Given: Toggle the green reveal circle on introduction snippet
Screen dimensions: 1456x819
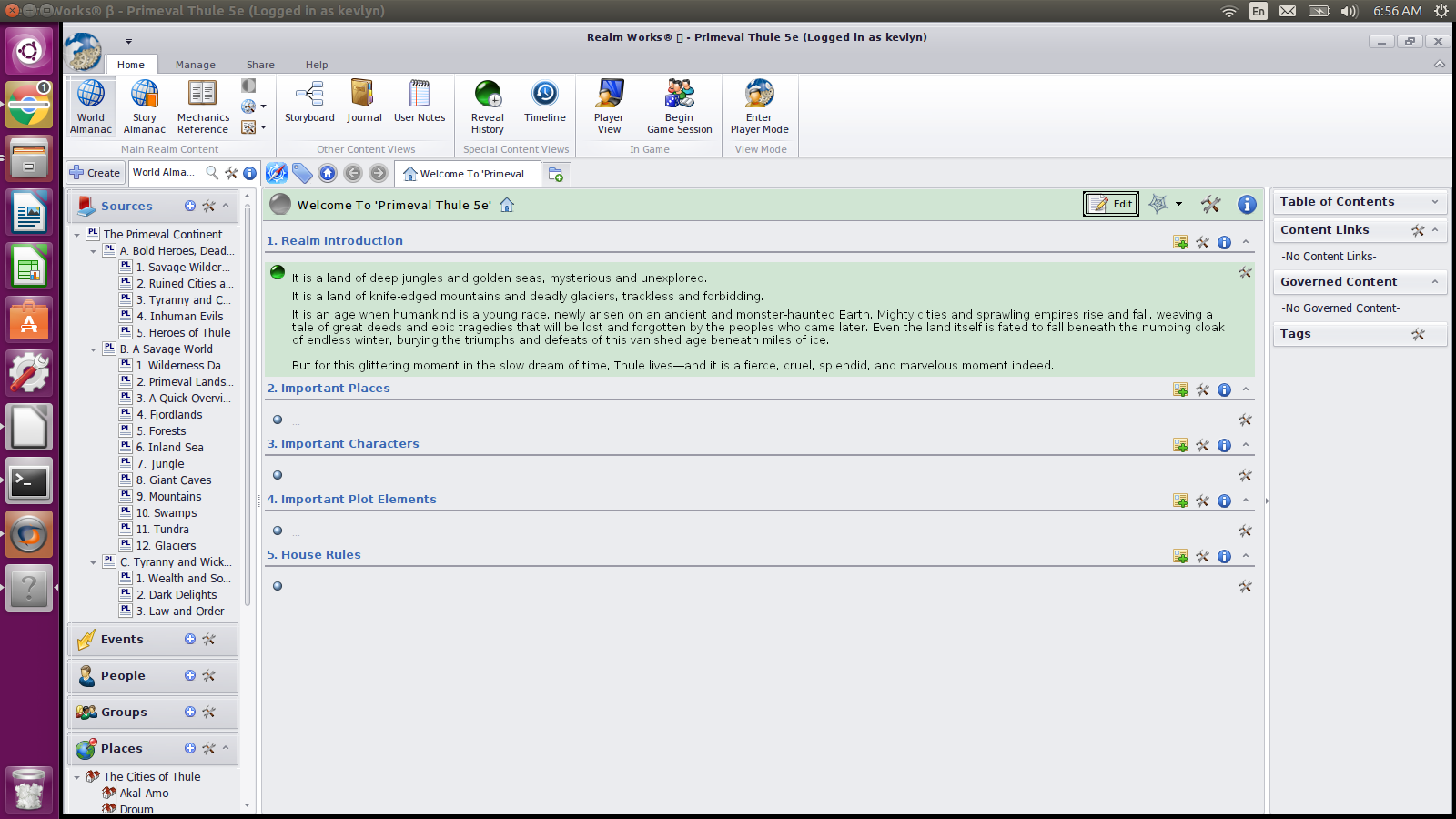Looking at the screenshot, I should tap(278, 272).
